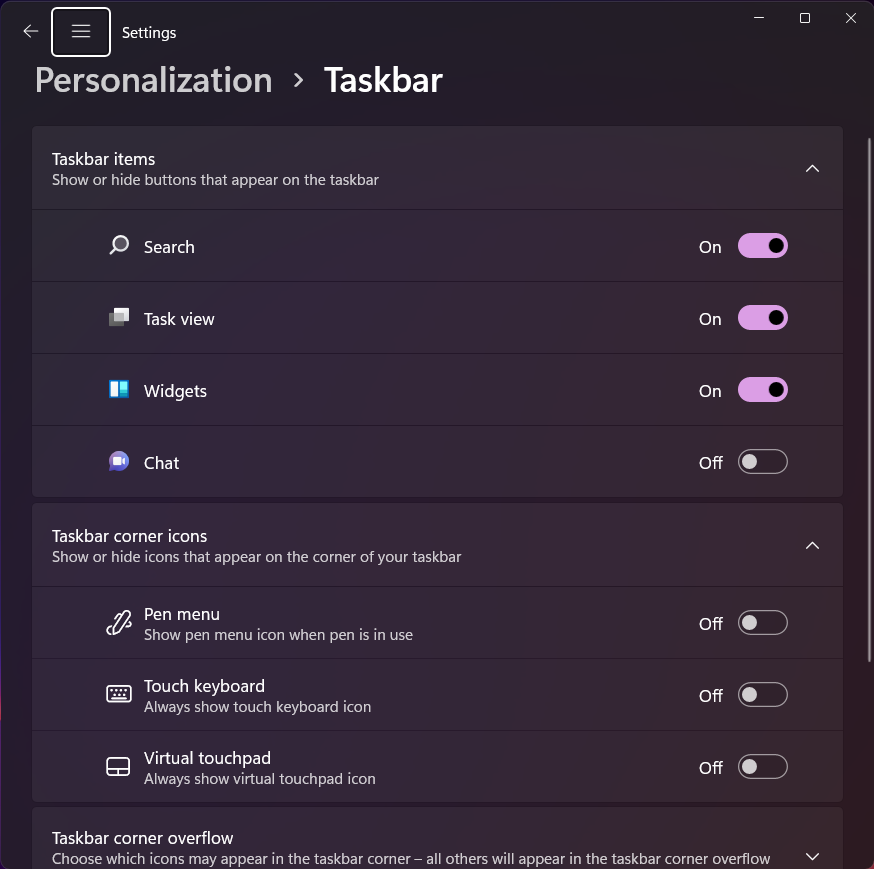Click the Virtual touchpad icon
Image resolution: width=874 pixels, height=869 pixels.
[118, 766]
